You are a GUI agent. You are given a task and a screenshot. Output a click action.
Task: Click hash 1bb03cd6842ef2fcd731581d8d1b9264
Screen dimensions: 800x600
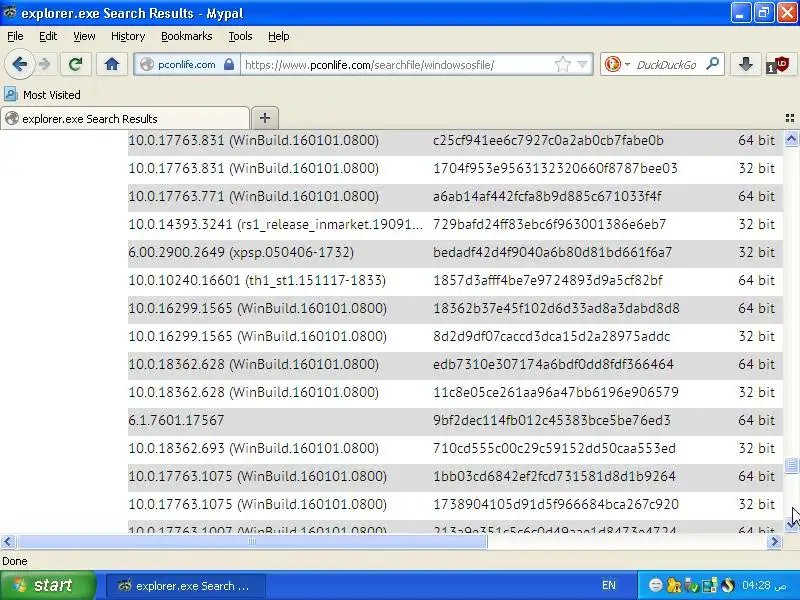(x=554, y=477)
